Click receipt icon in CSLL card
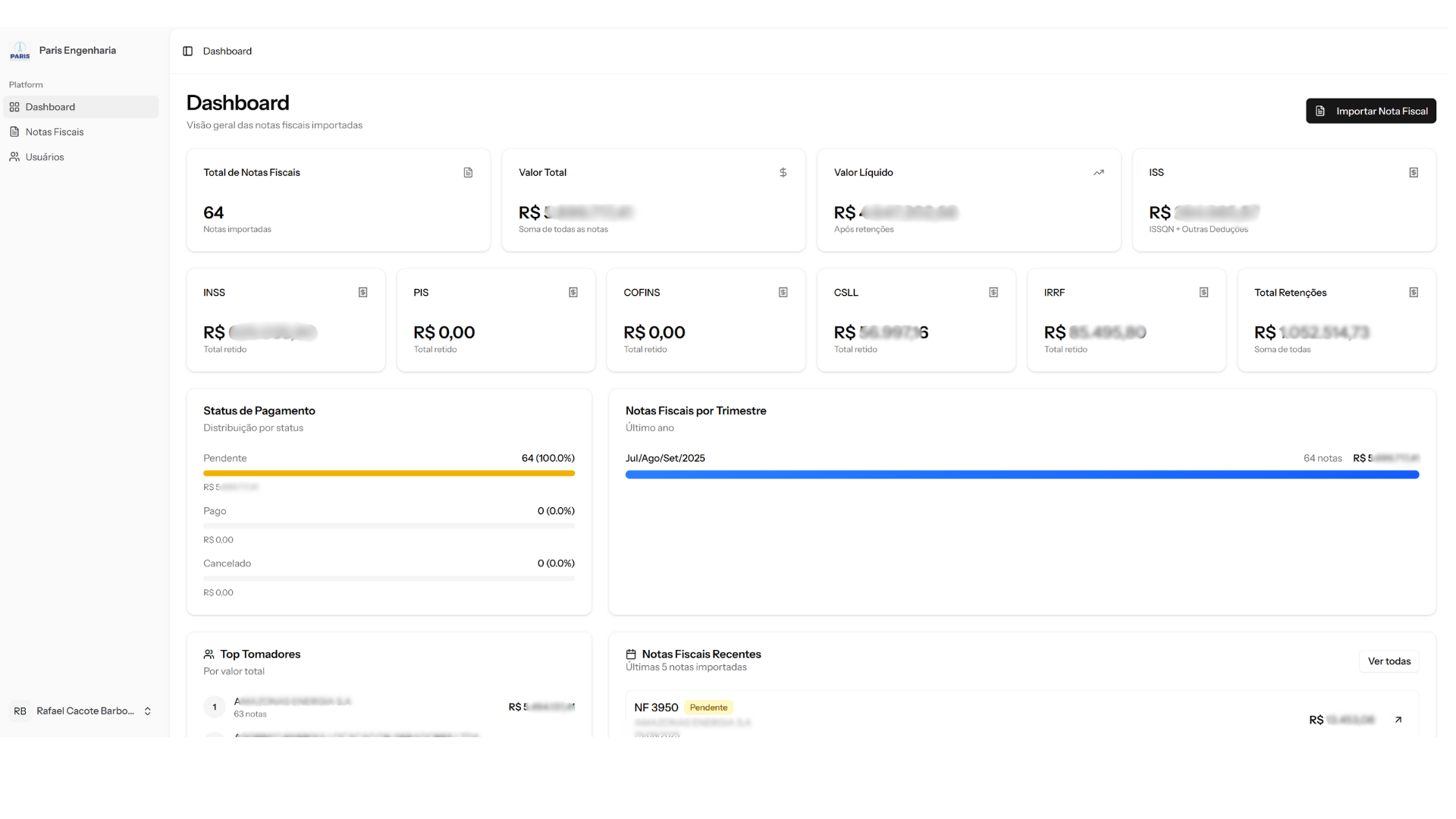The height and width of the screenshot is (819, 1456). 993,293
